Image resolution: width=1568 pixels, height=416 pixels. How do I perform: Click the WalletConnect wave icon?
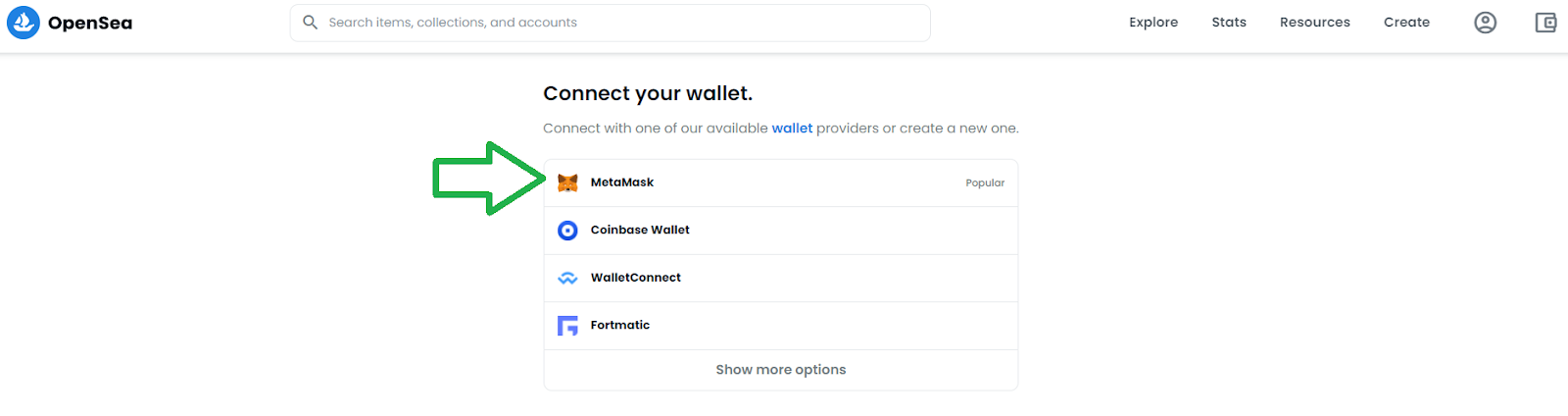pyautogui.click(x=567, y=279)
